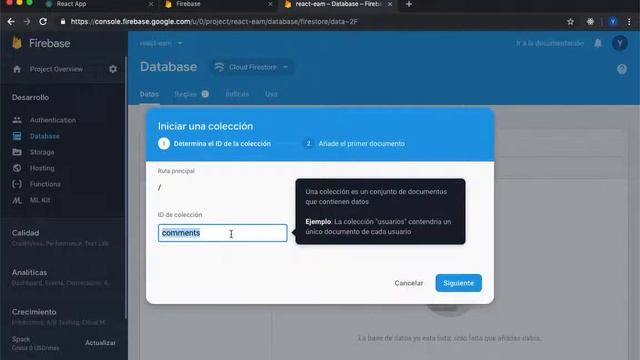Open project settings gear

pos(113,69)
